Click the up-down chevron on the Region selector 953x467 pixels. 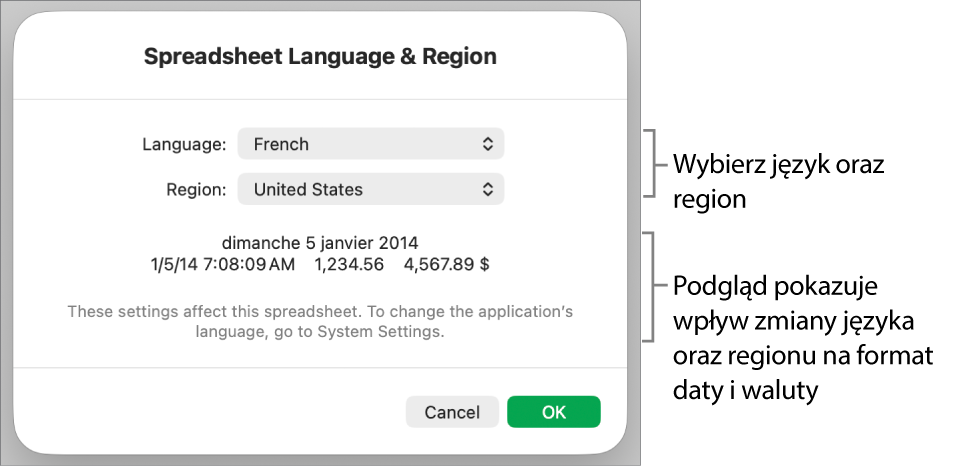(488, 189)
